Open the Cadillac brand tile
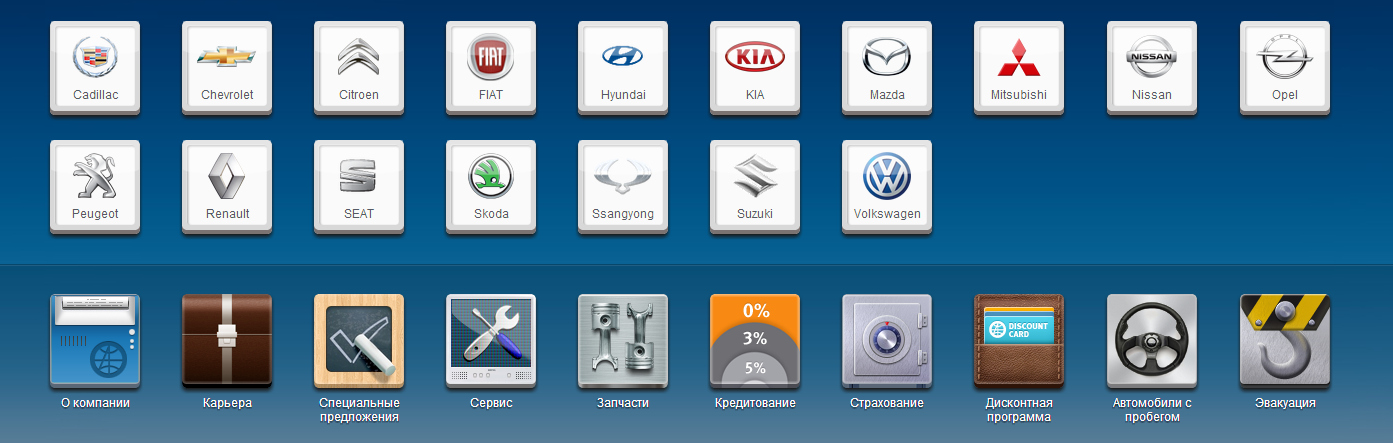Image resolution: width=1393 pixels, height=443 pixels. (x=95, y=67)
